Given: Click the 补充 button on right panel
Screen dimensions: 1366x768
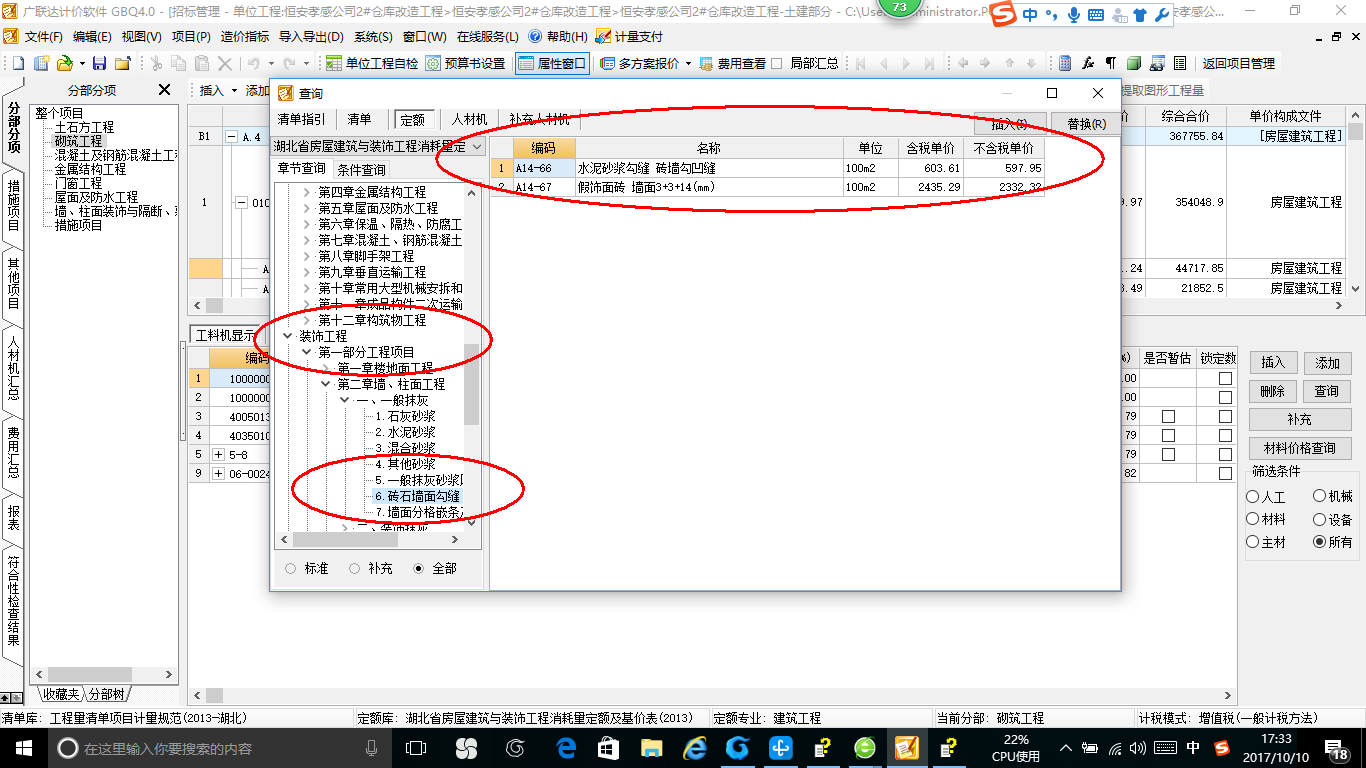Looking at the screenshot, I should pos(1300,420).
